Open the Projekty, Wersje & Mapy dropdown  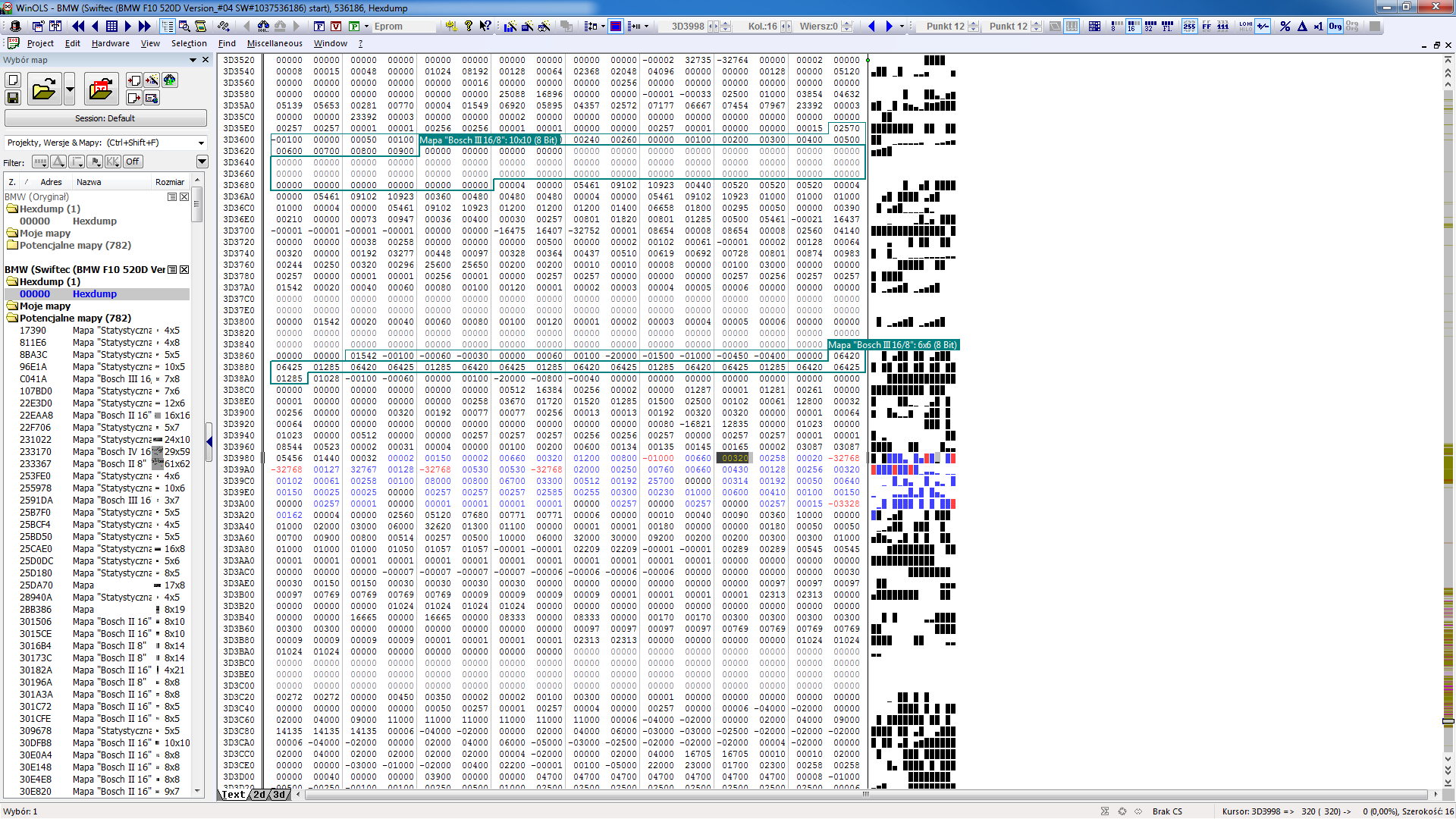pyautogui.click(x=201, y=143)
